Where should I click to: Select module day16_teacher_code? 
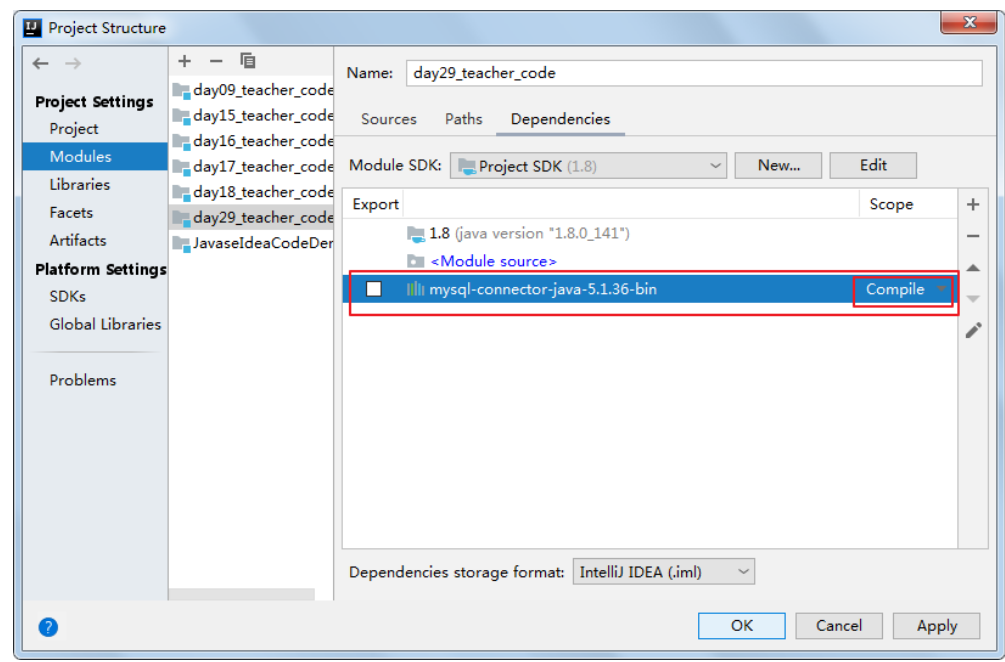pyautogui.click(x=252, y=141)
